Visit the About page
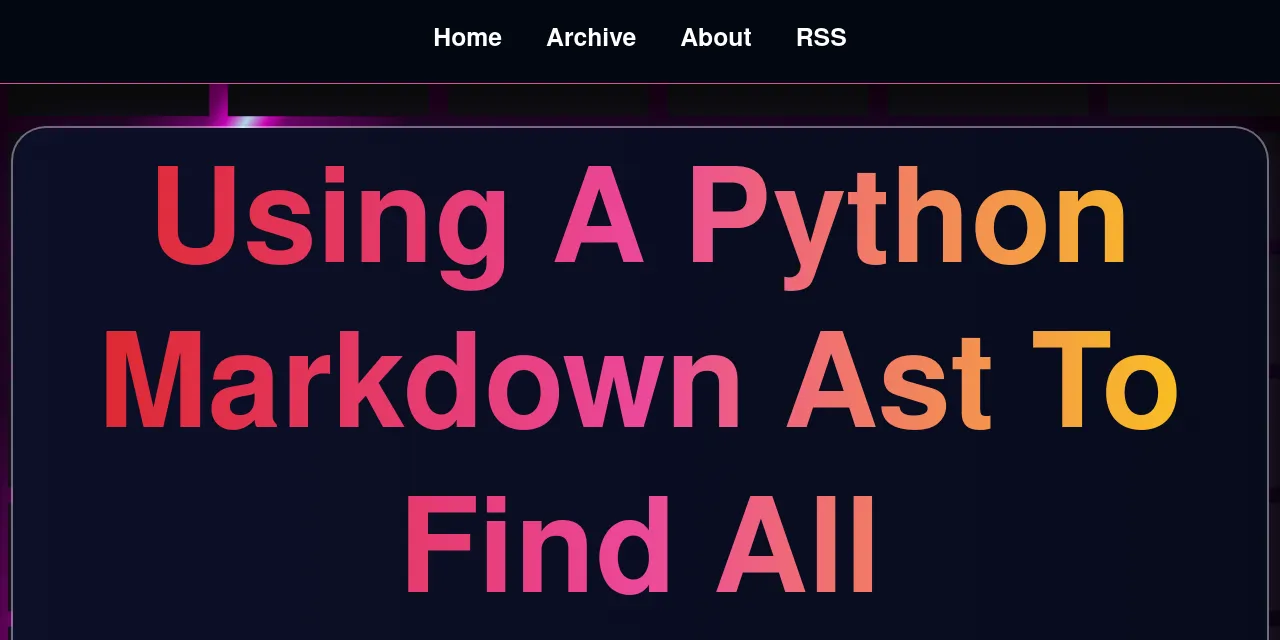 (716, 37)
